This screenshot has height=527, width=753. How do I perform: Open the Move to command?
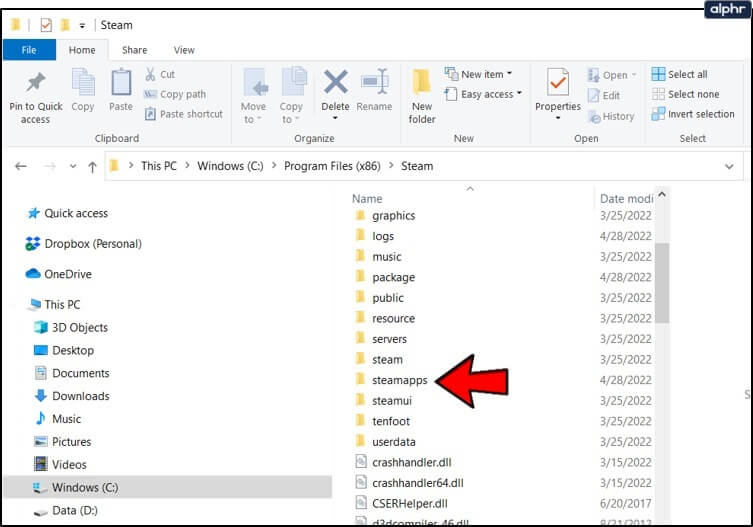point(254,96)
